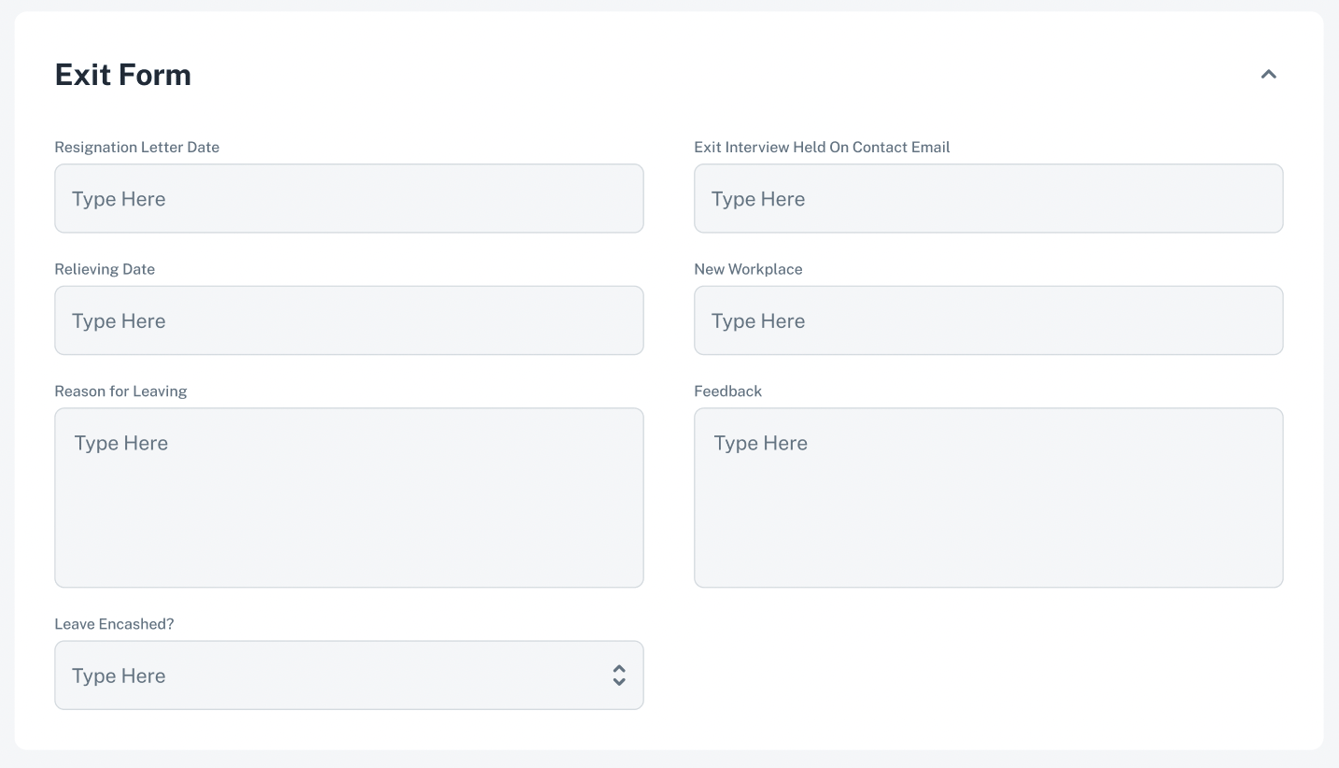Collapse the Exit Form section chevron
This screenshot has width=1339, height=768.
click(x=1268, y=74)
